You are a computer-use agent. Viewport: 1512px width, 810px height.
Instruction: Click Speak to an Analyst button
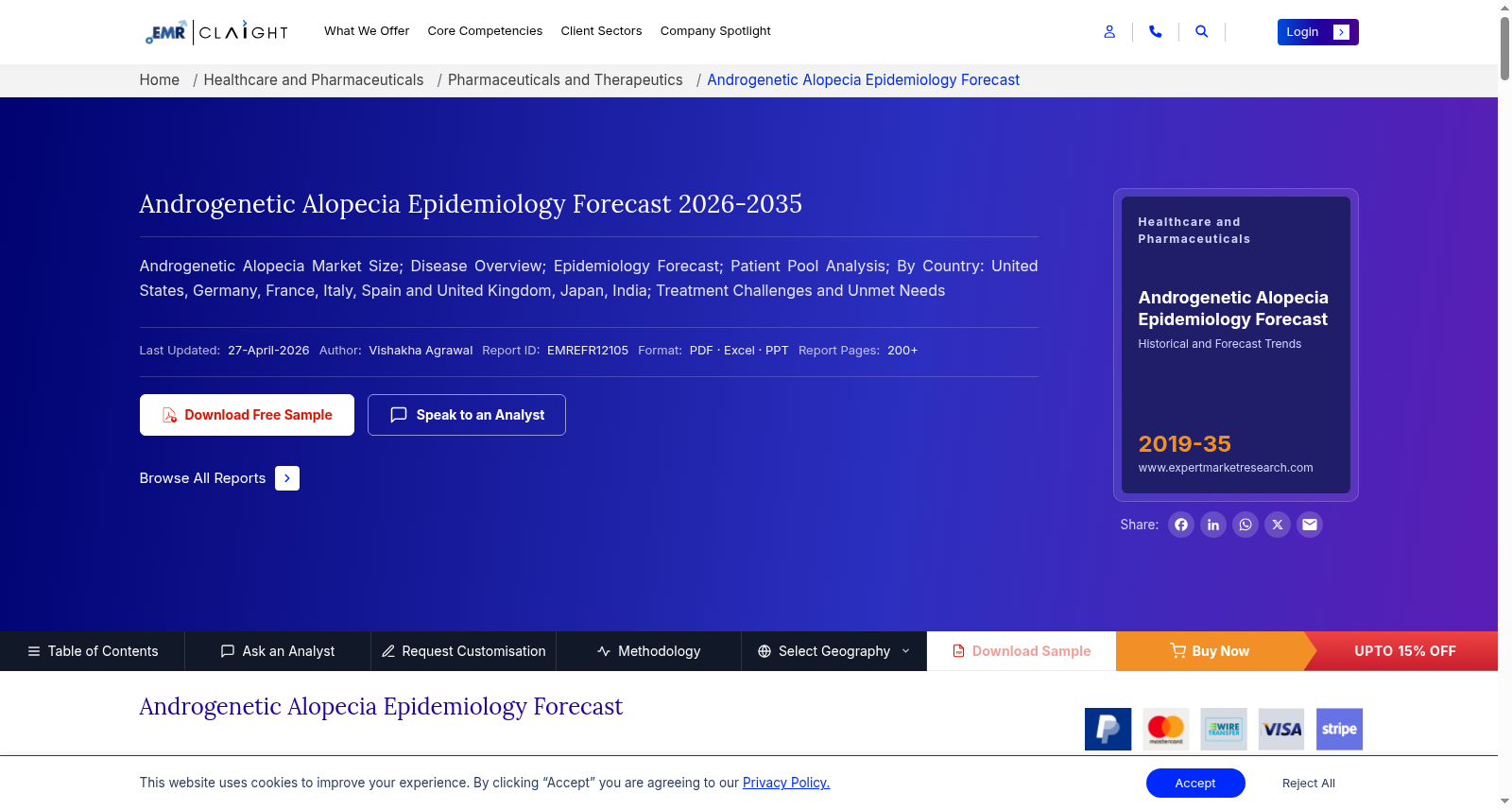point(467,415)
